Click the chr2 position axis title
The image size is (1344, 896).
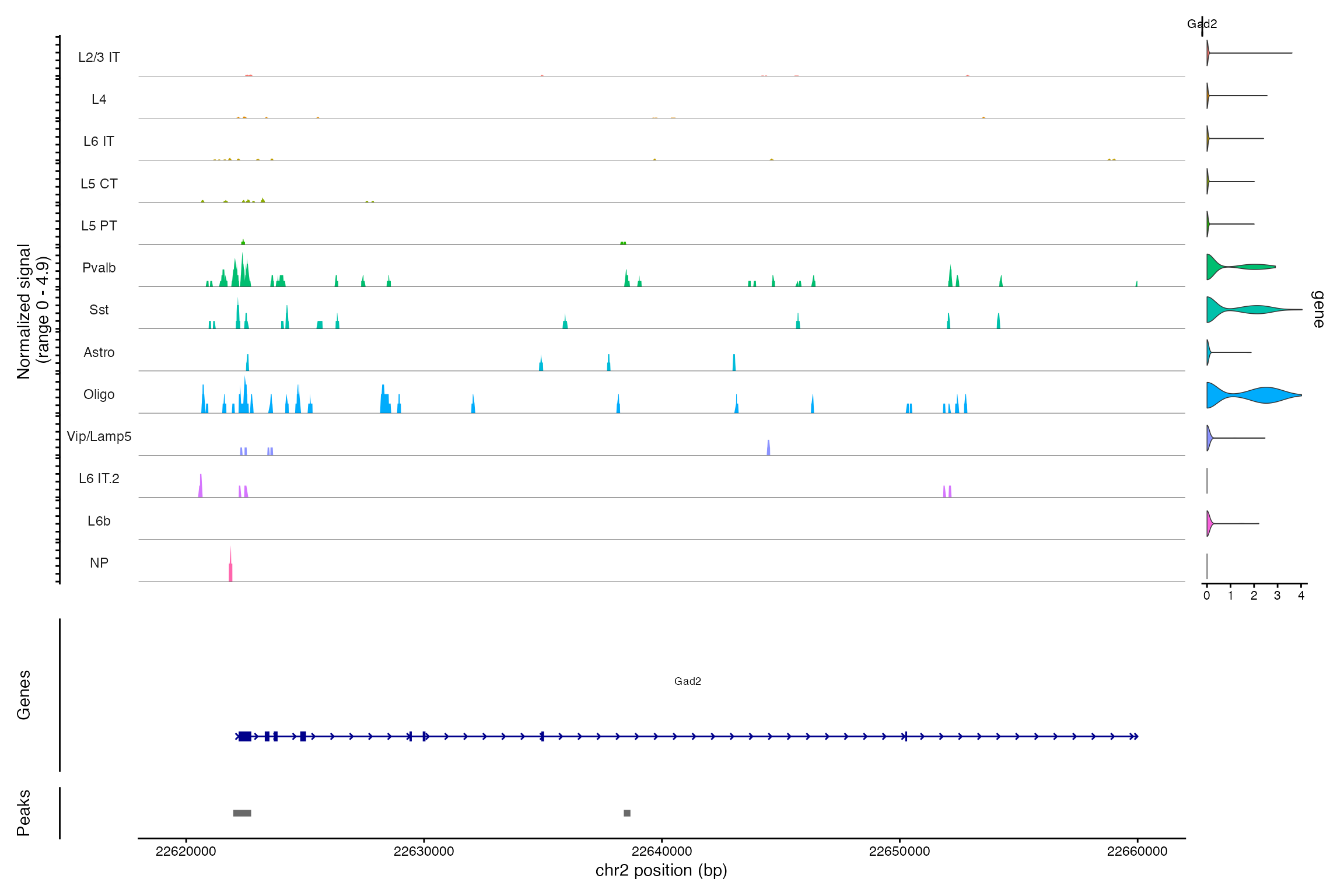(x=661, y=870)
